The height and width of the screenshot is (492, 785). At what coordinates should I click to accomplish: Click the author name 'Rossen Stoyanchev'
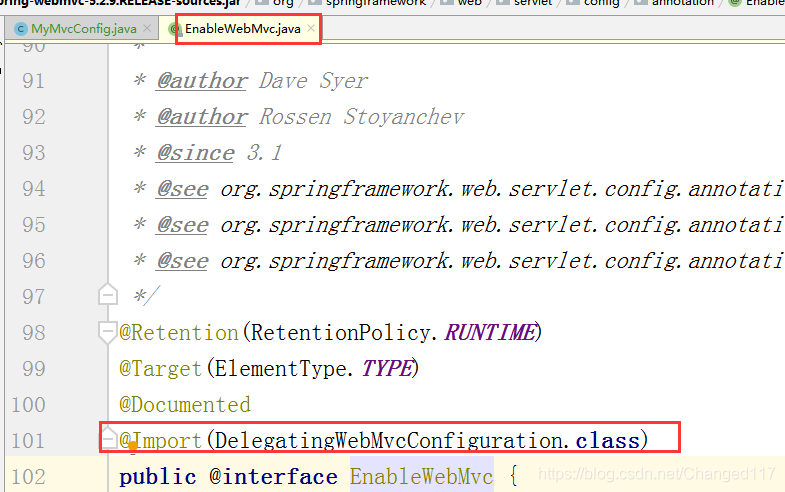361,117
